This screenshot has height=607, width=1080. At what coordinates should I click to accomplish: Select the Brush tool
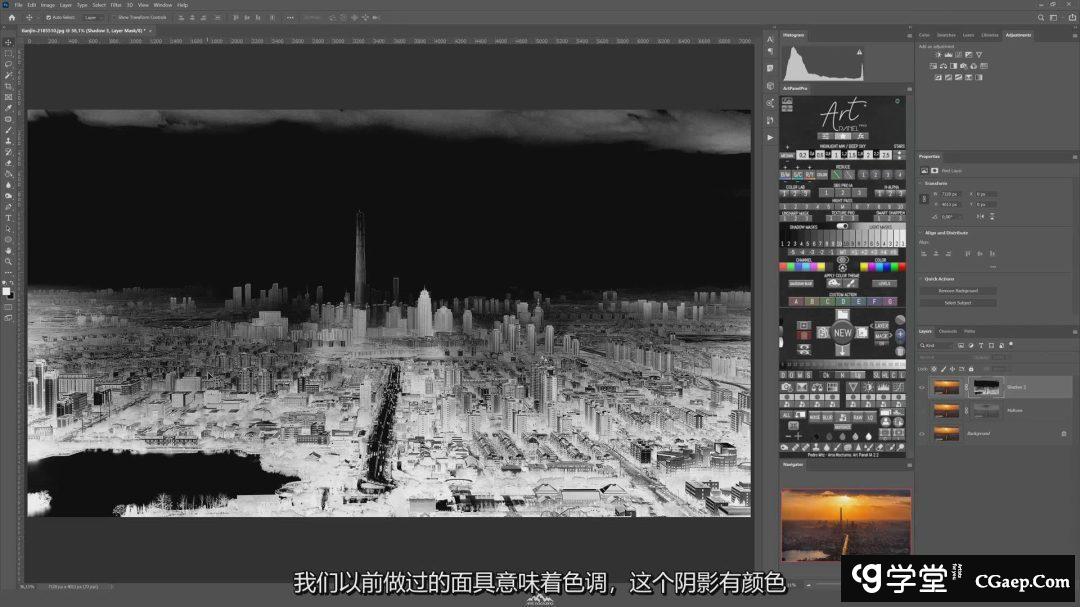8,130
